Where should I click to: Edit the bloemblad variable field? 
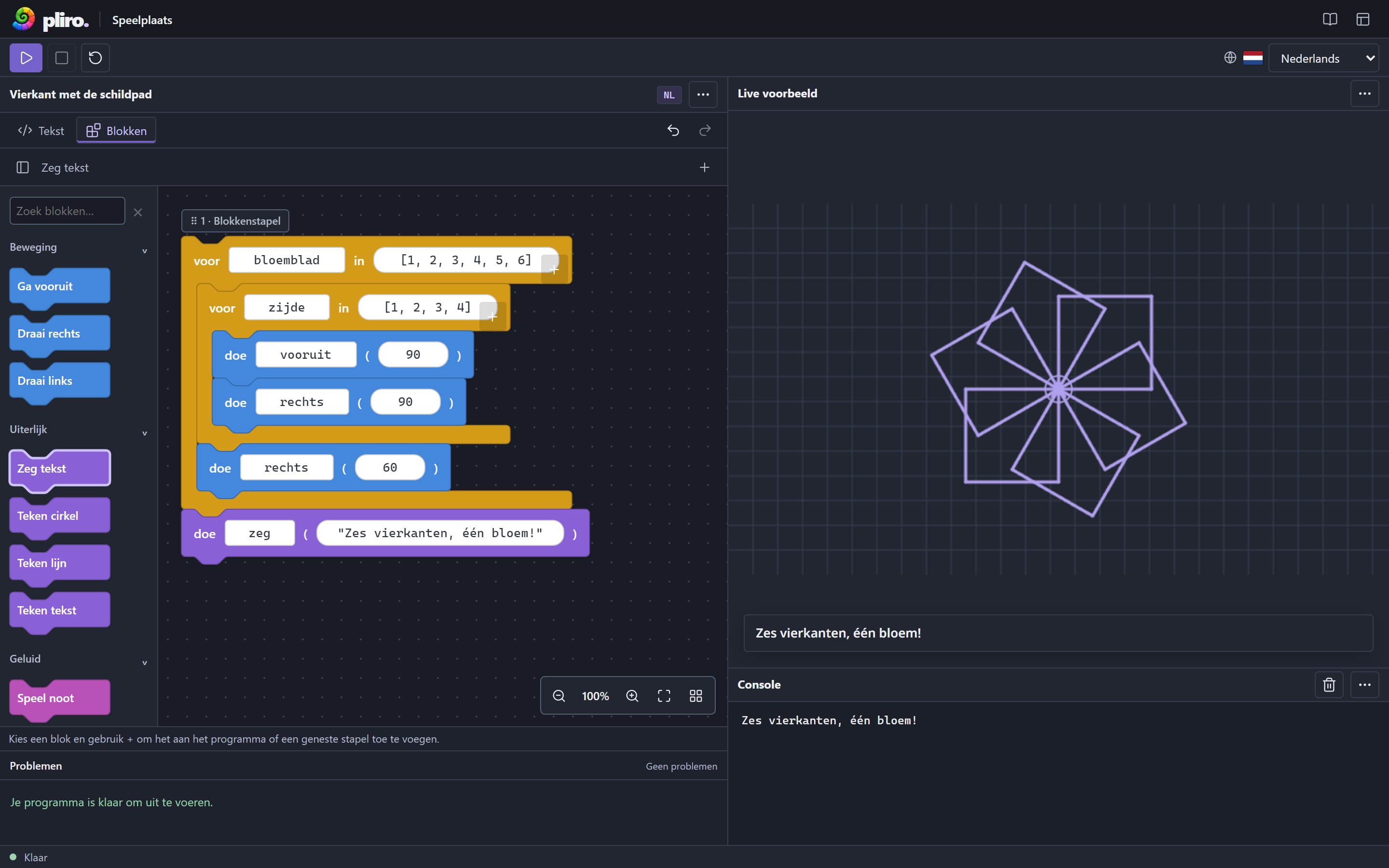286,260
